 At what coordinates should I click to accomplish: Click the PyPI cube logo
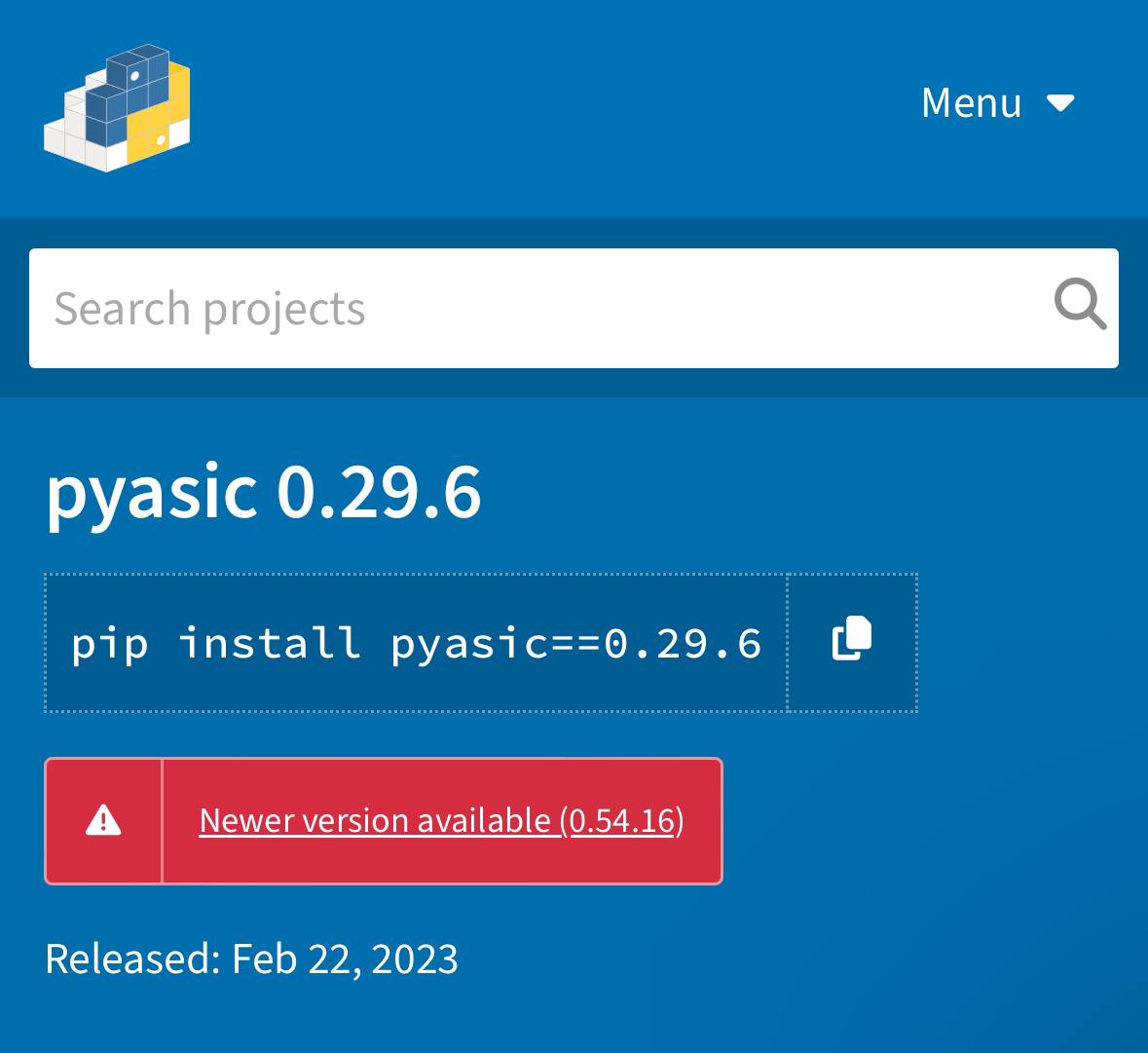pyautogui.click(x=117, y=107)
